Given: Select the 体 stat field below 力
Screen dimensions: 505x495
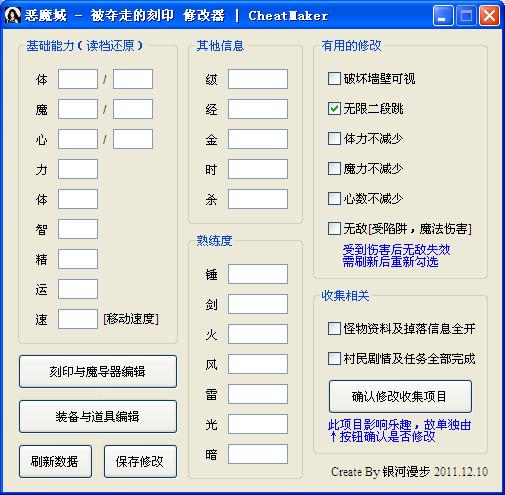Looking at the screenshot, I should [x=78, y=199].
